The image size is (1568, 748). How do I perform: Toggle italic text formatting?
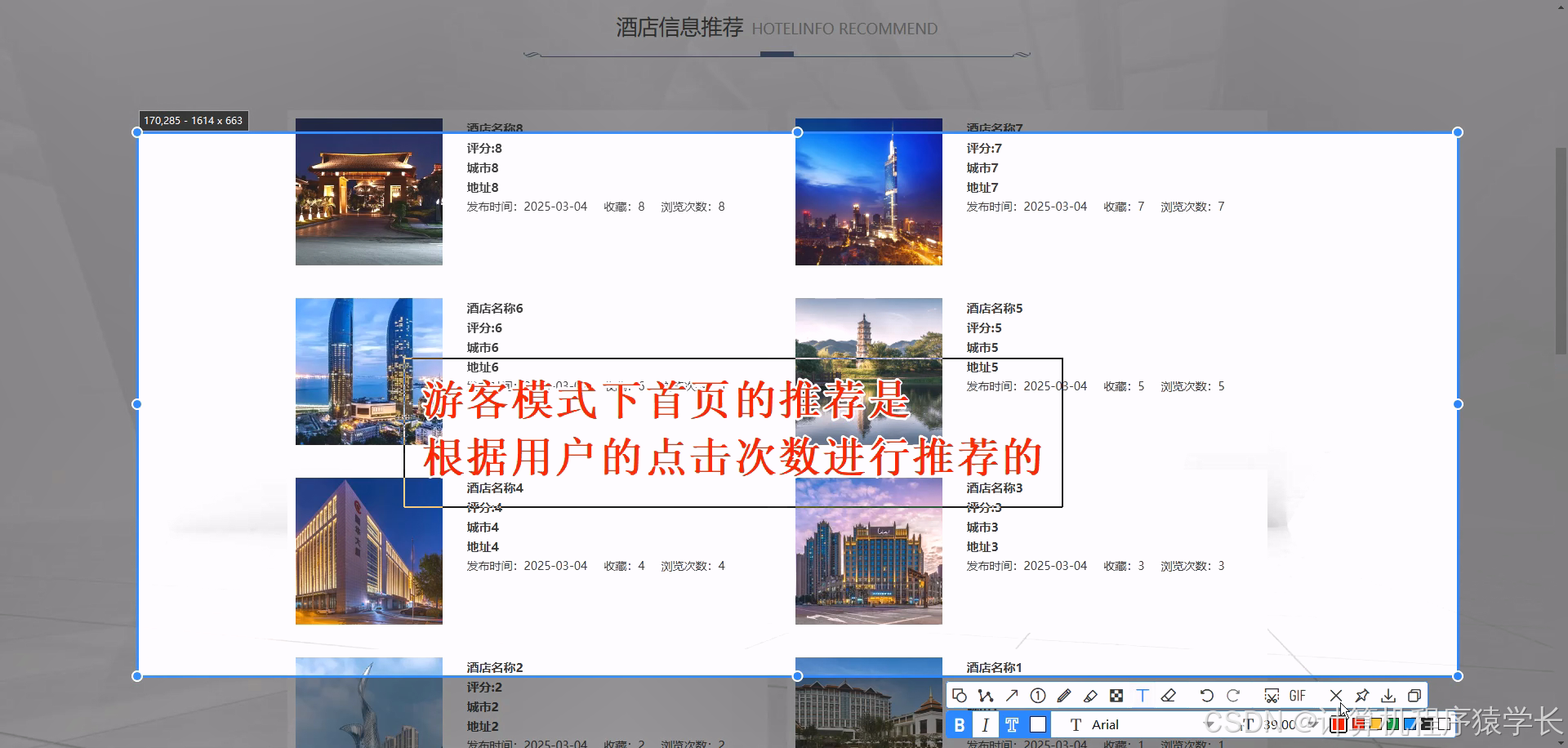pos(986,724)
